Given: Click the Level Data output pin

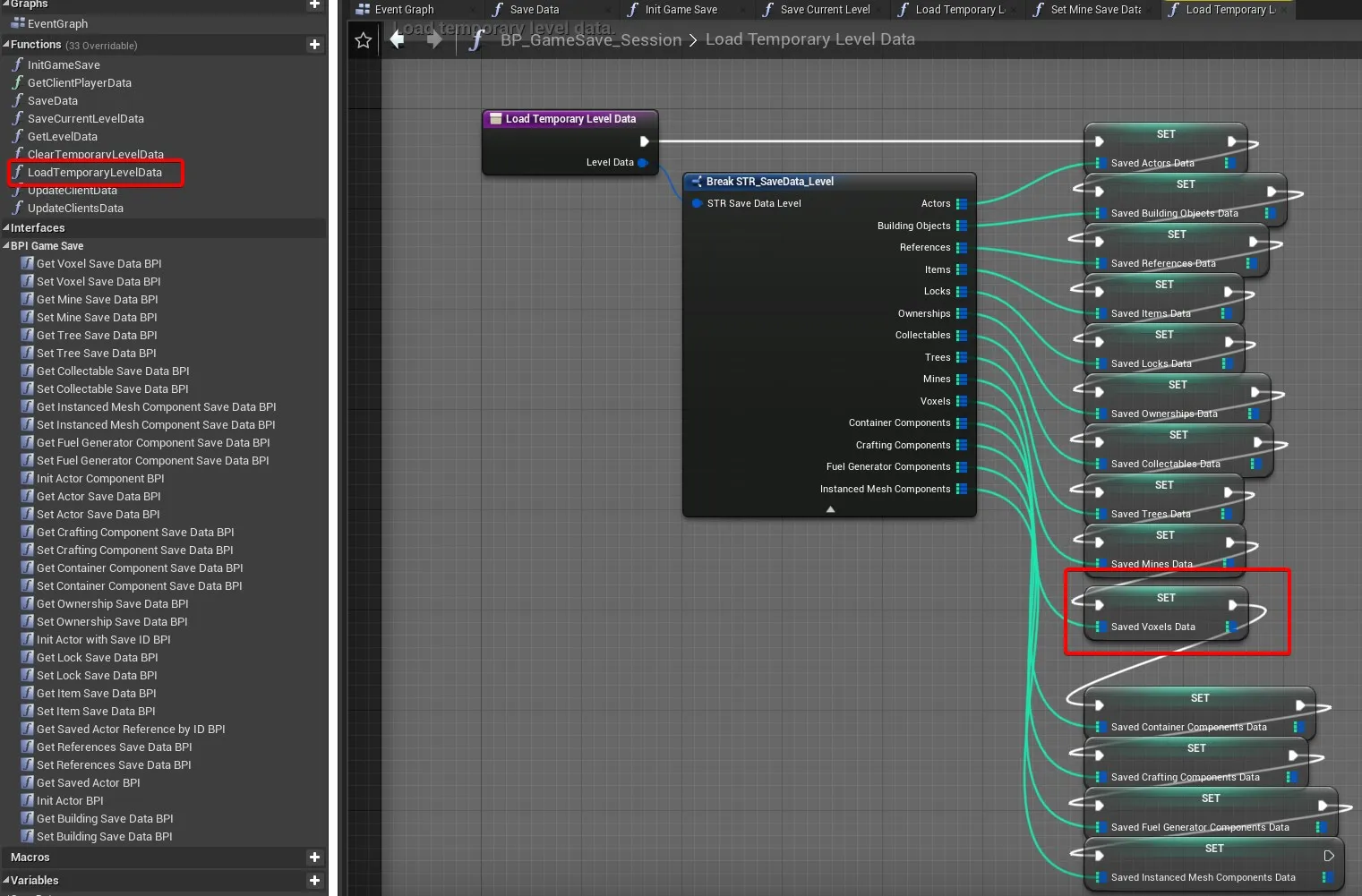Looking at the screenshot, I should pyautogui.click(x=642, y=163).
